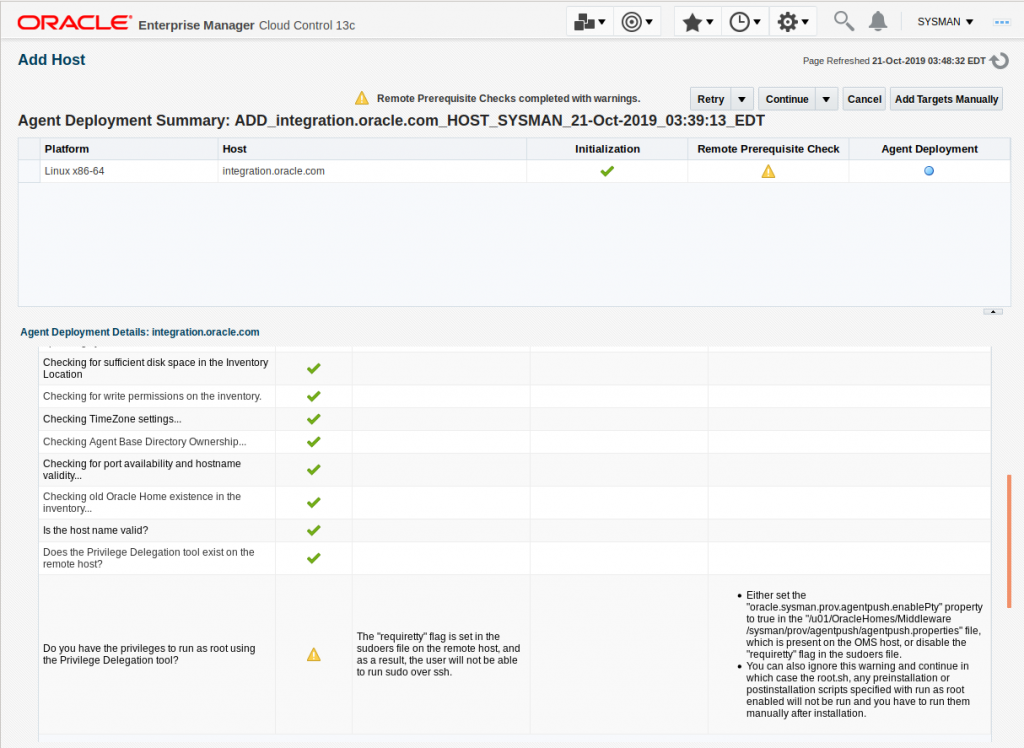Click Add Targets Manually button
1024x748 pixels.
coord(946,99)
